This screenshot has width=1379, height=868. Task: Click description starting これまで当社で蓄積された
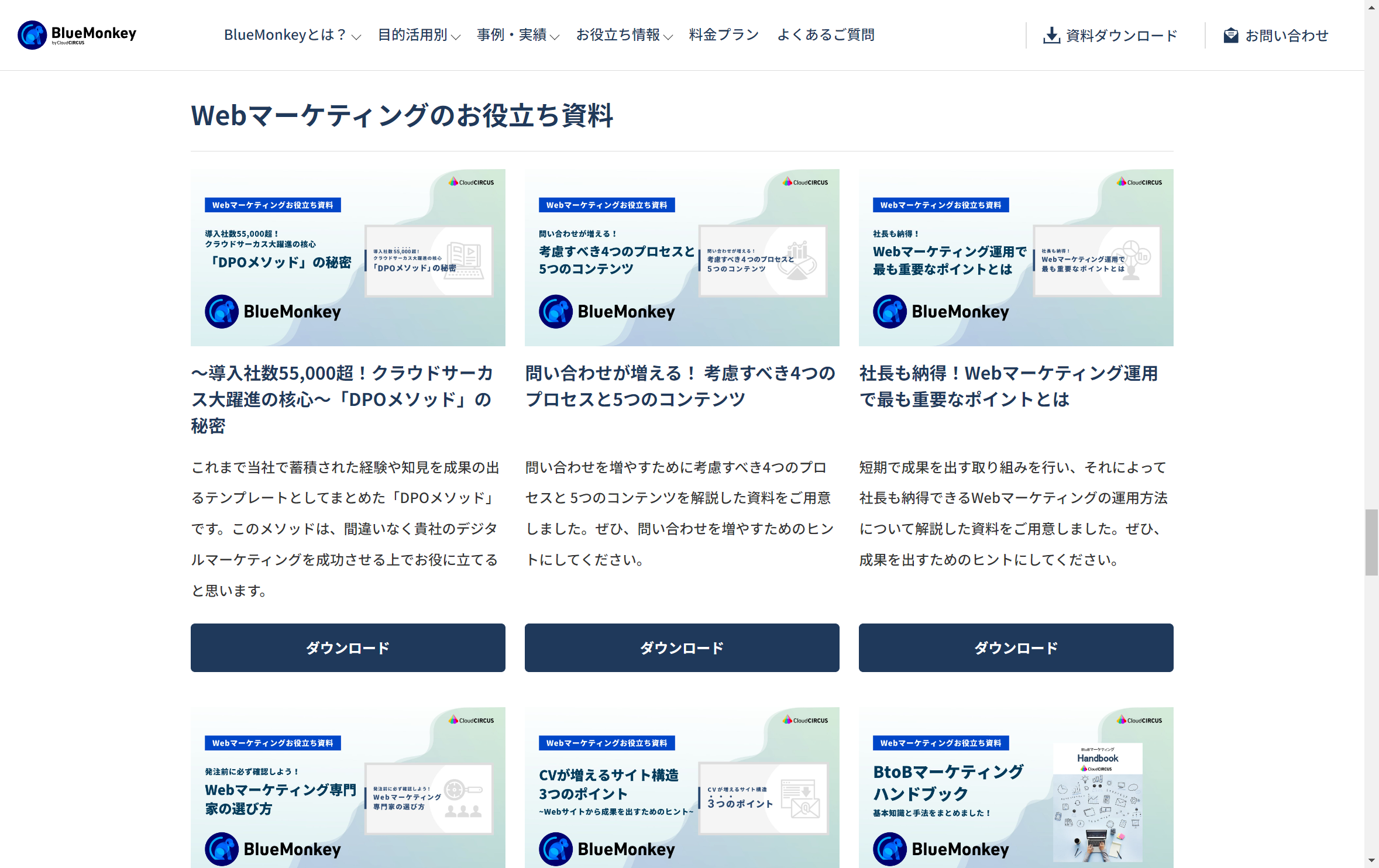click(345, 529)
